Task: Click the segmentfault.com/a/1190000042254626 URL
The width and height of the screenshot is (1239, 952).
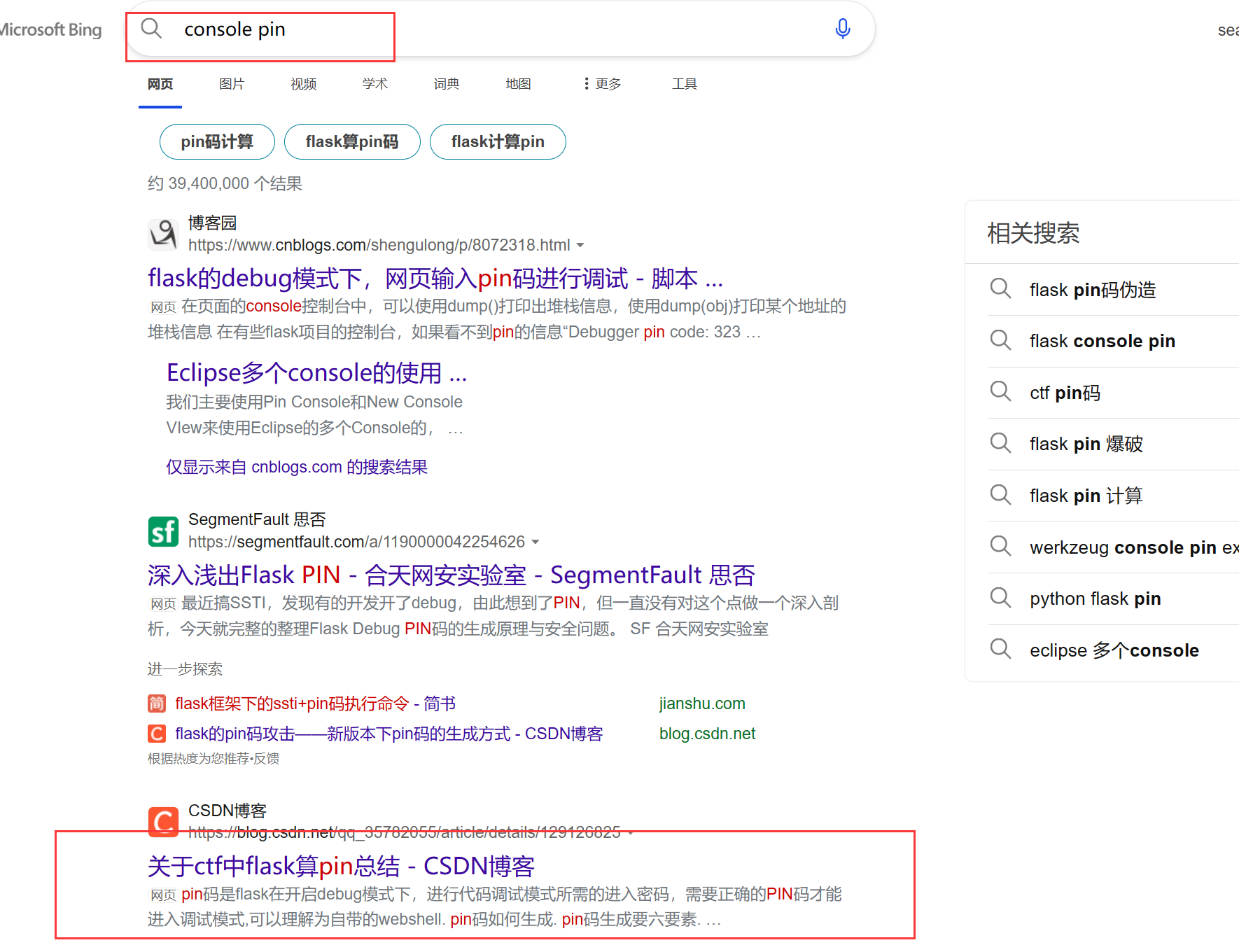Action: tap(356, 542)
